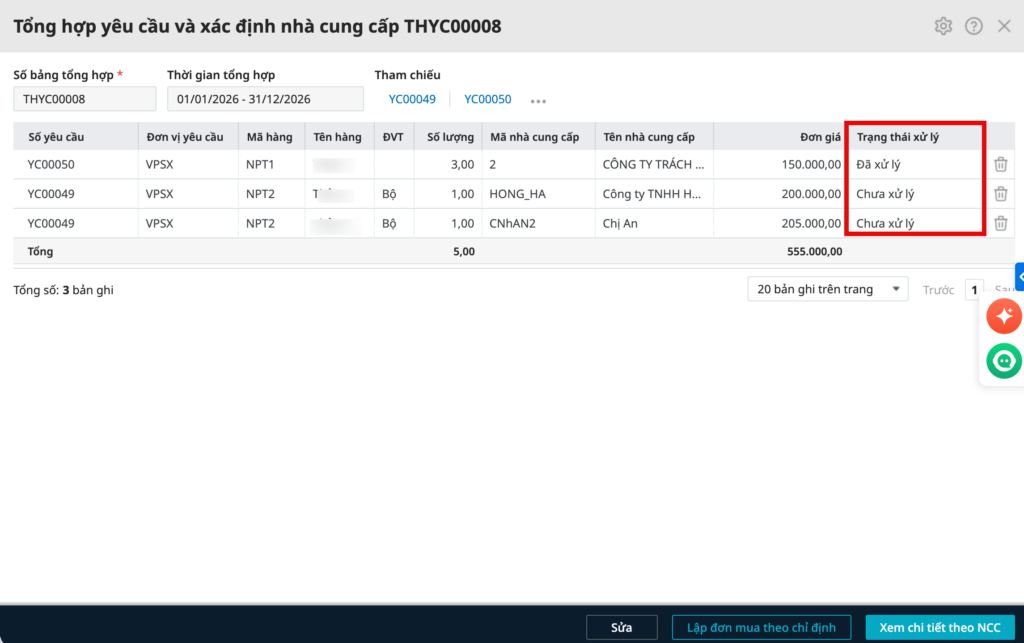The height and width of the screenshot is (643, 1024).
Task: Select the 555.000,00 total price
Action: [x=815, y=251]
